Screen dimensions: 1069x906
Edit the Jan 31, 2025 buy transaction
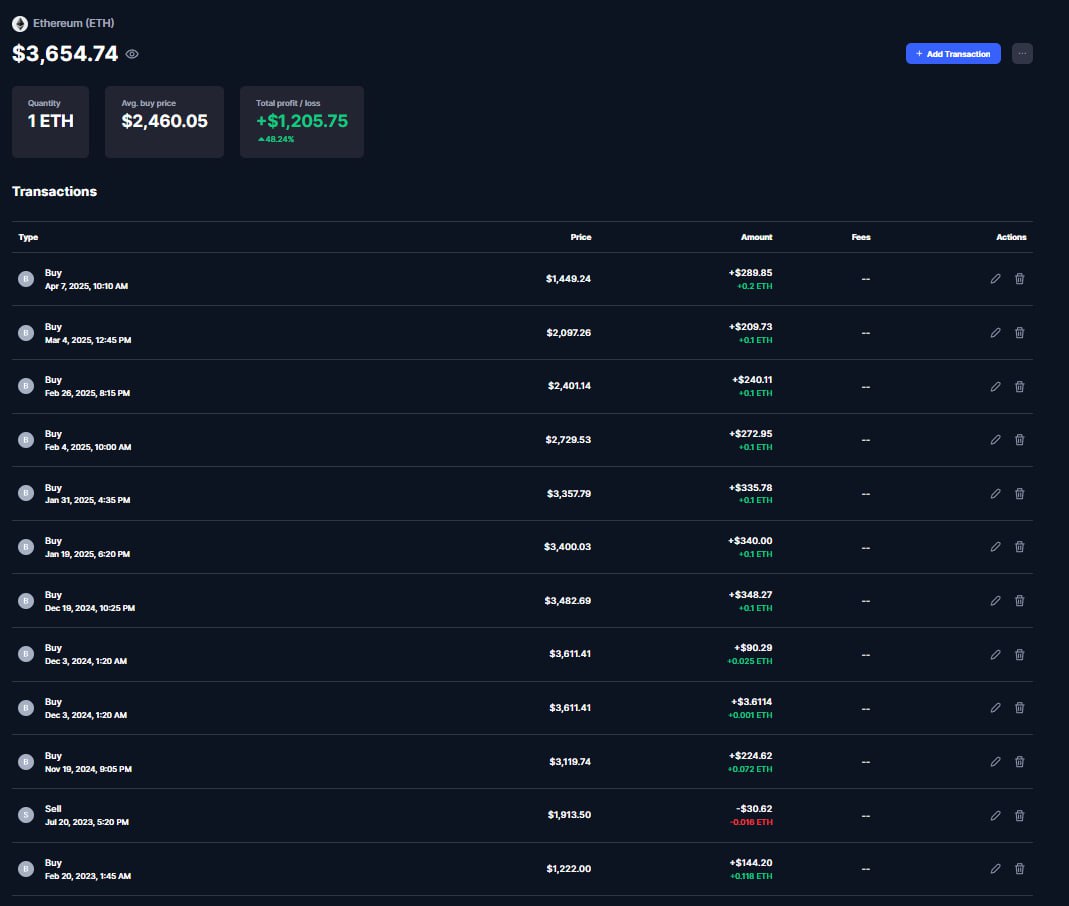pyautogui.click(x=995, y=494)
